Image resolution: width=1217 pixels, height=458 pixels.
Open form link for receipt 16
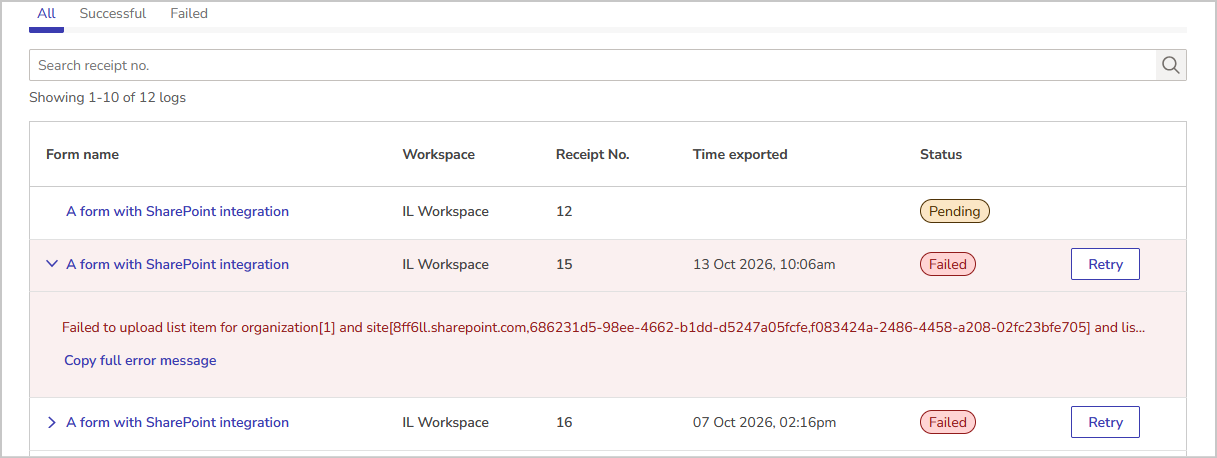[x=177, y=423]
